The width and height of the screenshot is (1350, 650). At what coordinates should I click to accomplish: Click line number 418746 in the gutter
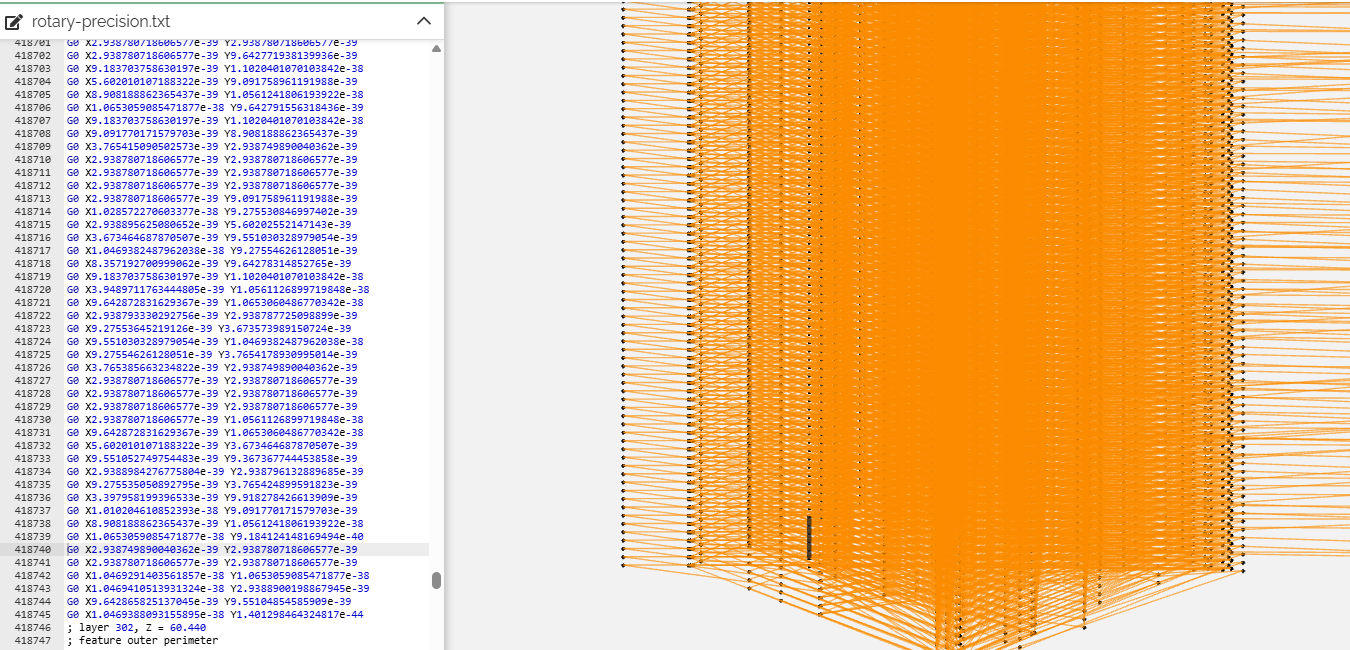click(32, 627)
